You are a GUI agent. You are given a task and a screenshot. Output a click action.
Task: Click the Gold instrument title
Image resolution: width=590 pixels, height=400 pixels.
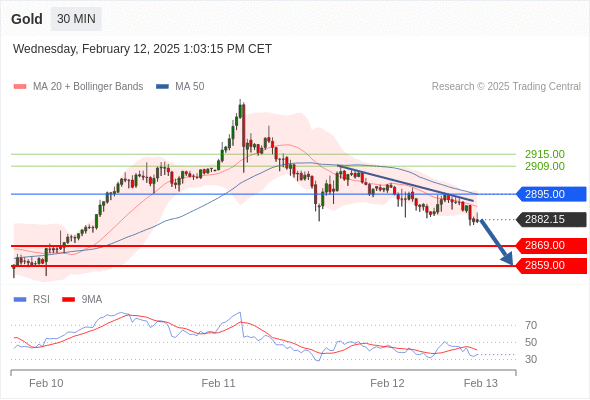[x=27, y=19]
